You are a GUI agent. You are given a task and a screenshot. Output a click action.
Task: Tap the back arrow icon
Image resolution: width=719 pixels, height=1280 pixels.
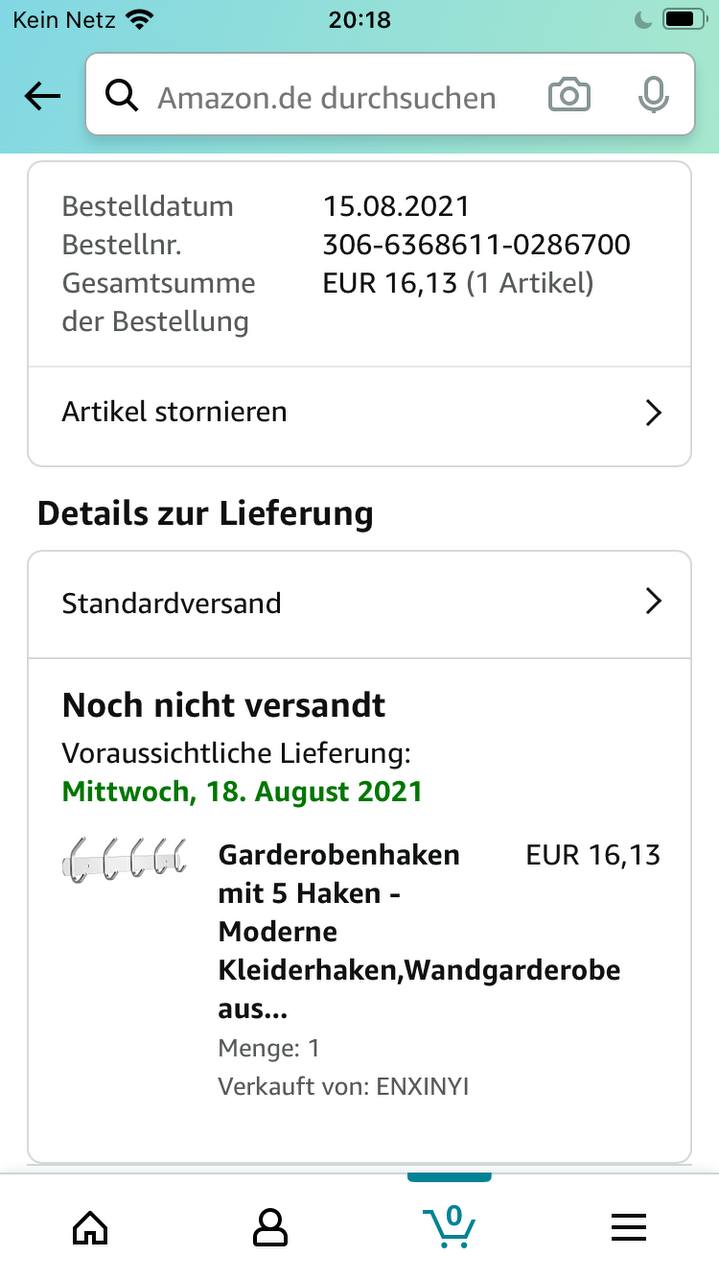pyautogui.click(x=42, y=96)
